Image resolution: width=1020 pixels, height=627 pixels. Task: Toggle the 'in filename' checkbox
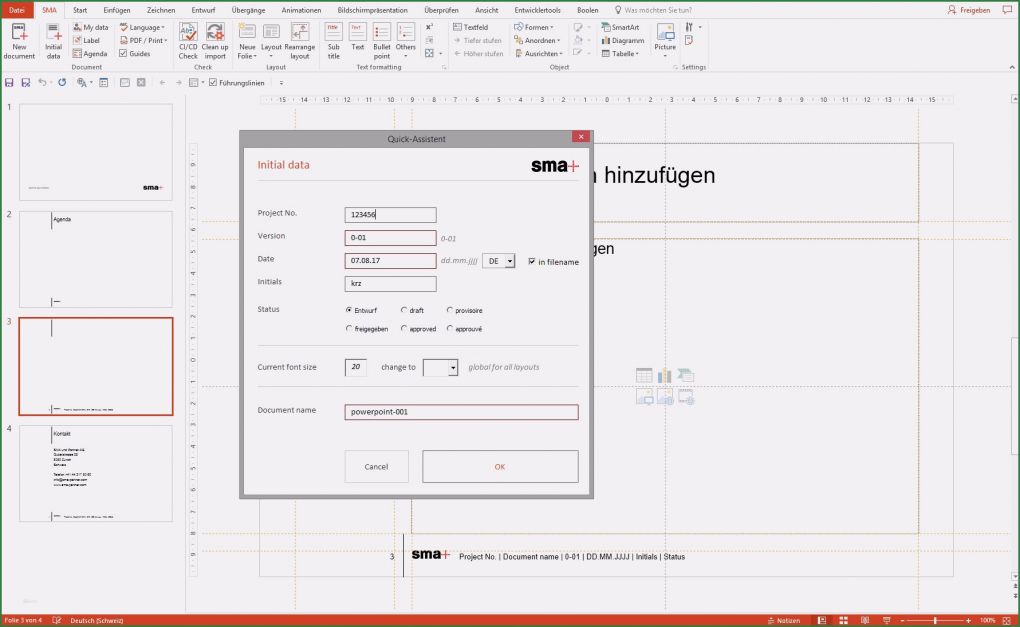point(532,261)
